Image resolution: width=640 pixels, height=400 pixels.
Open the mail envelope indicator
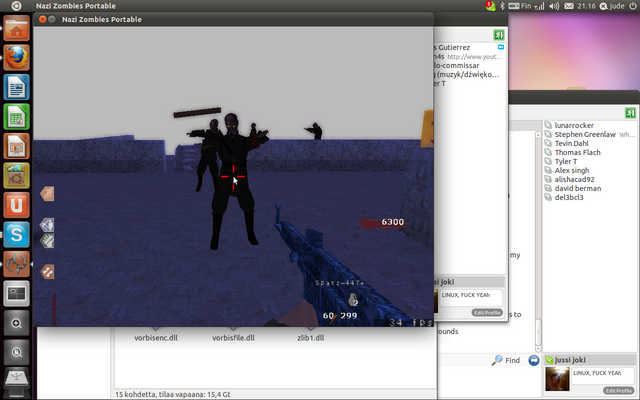(x=569, y=6)
